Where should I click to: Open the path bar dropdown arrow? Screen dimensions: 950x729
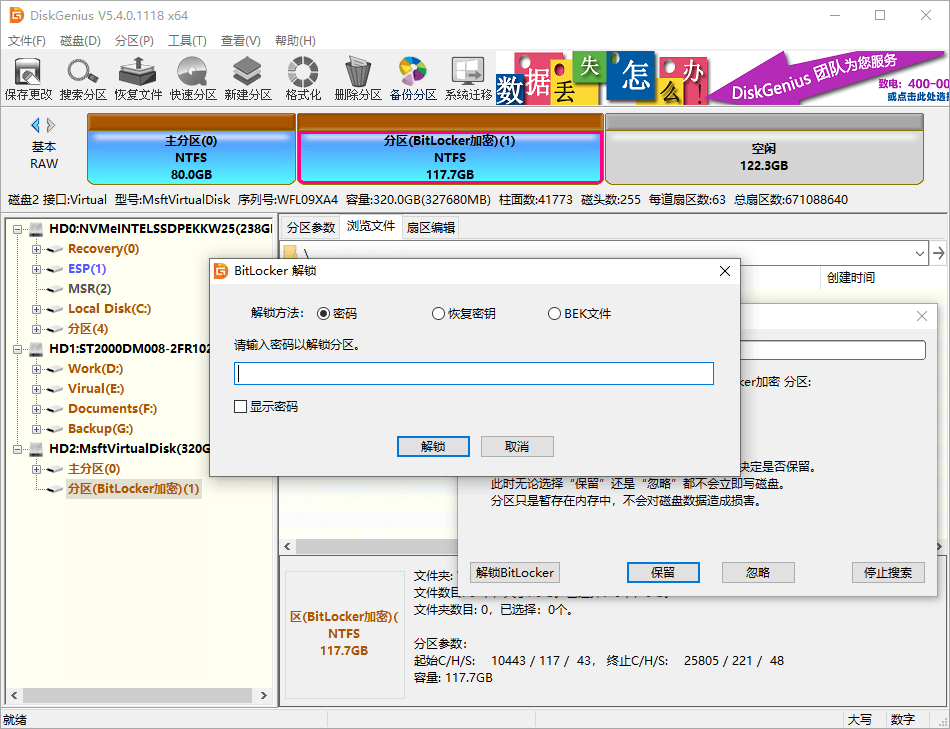pos(920,253)
